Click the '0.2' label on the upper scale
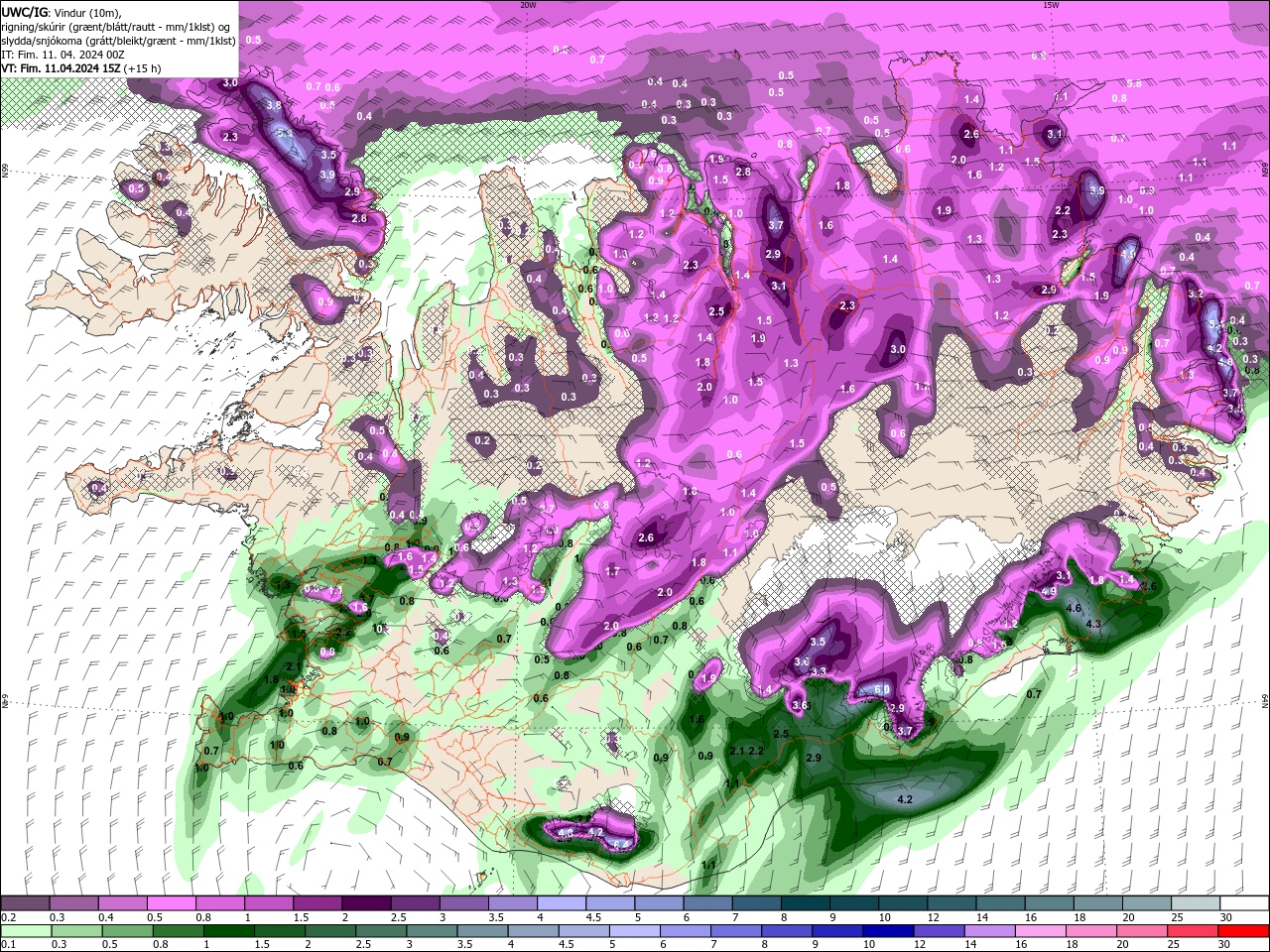The image size is (1270, 952). pos(8,917)
